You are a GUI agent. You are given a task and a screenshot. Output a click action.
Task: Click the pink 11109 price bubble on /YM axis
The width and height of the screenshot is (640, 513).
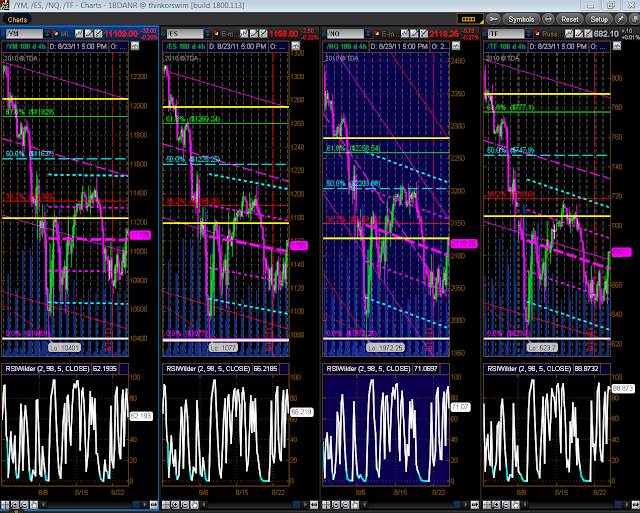pos(140,235)
